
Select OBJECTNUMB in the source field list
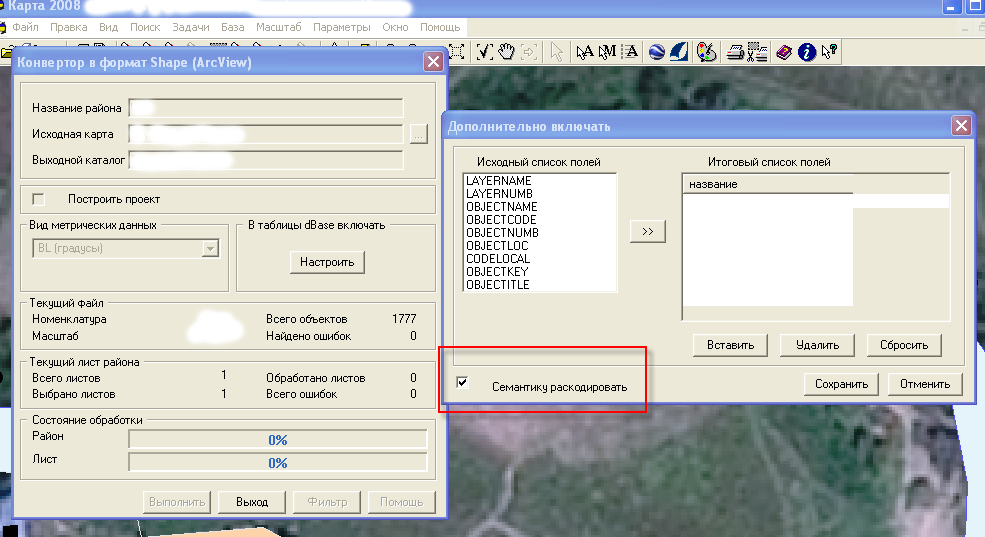click(503, 233)
